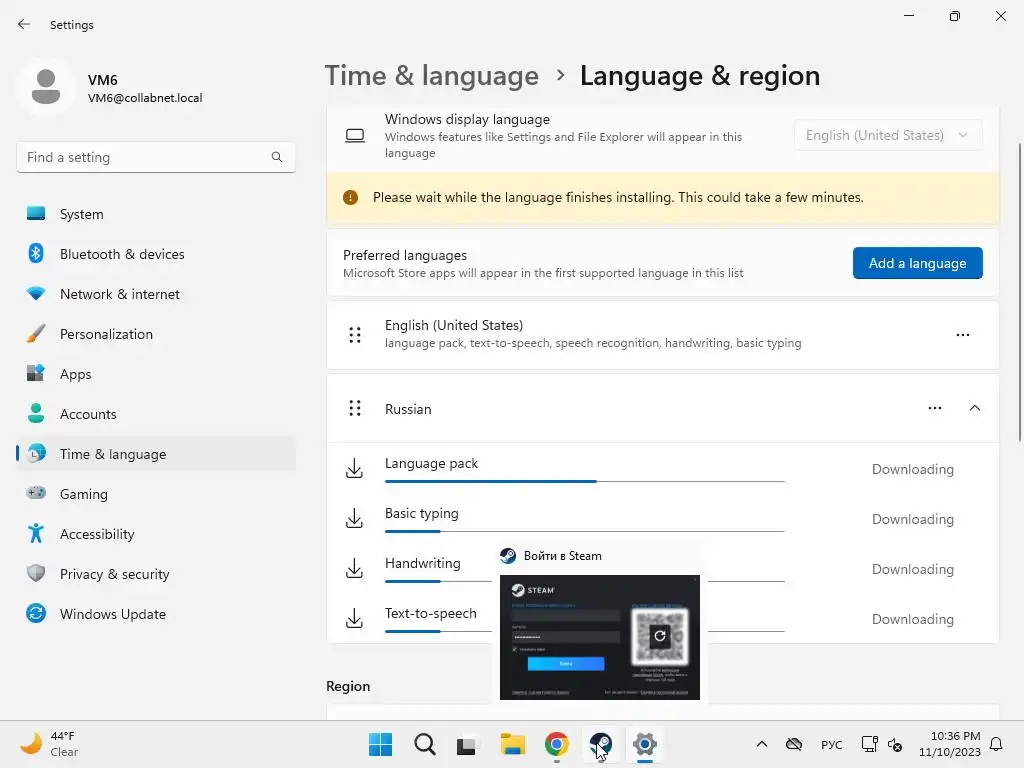Open Gaming settings

point(156,494)
